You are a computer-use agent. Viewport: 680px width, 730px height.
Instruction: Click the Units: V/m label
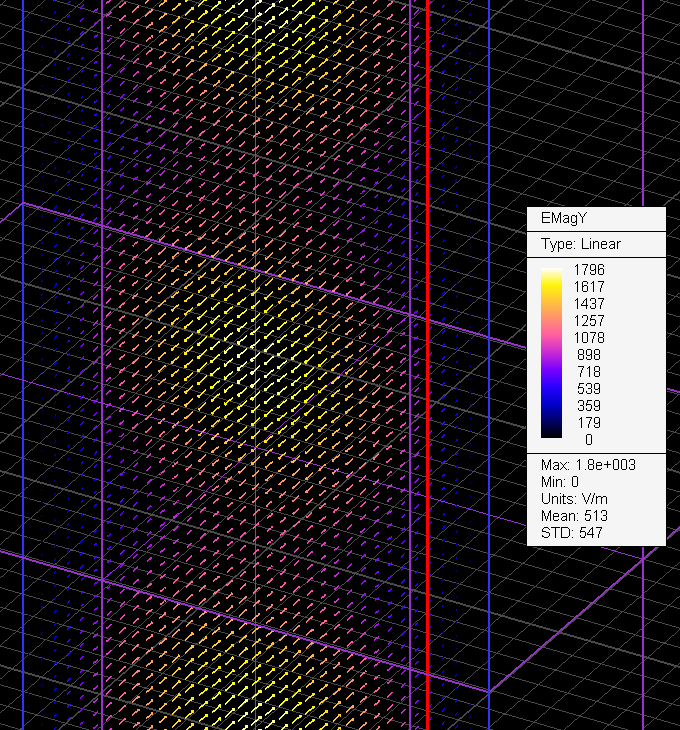(x=572, y=499)
